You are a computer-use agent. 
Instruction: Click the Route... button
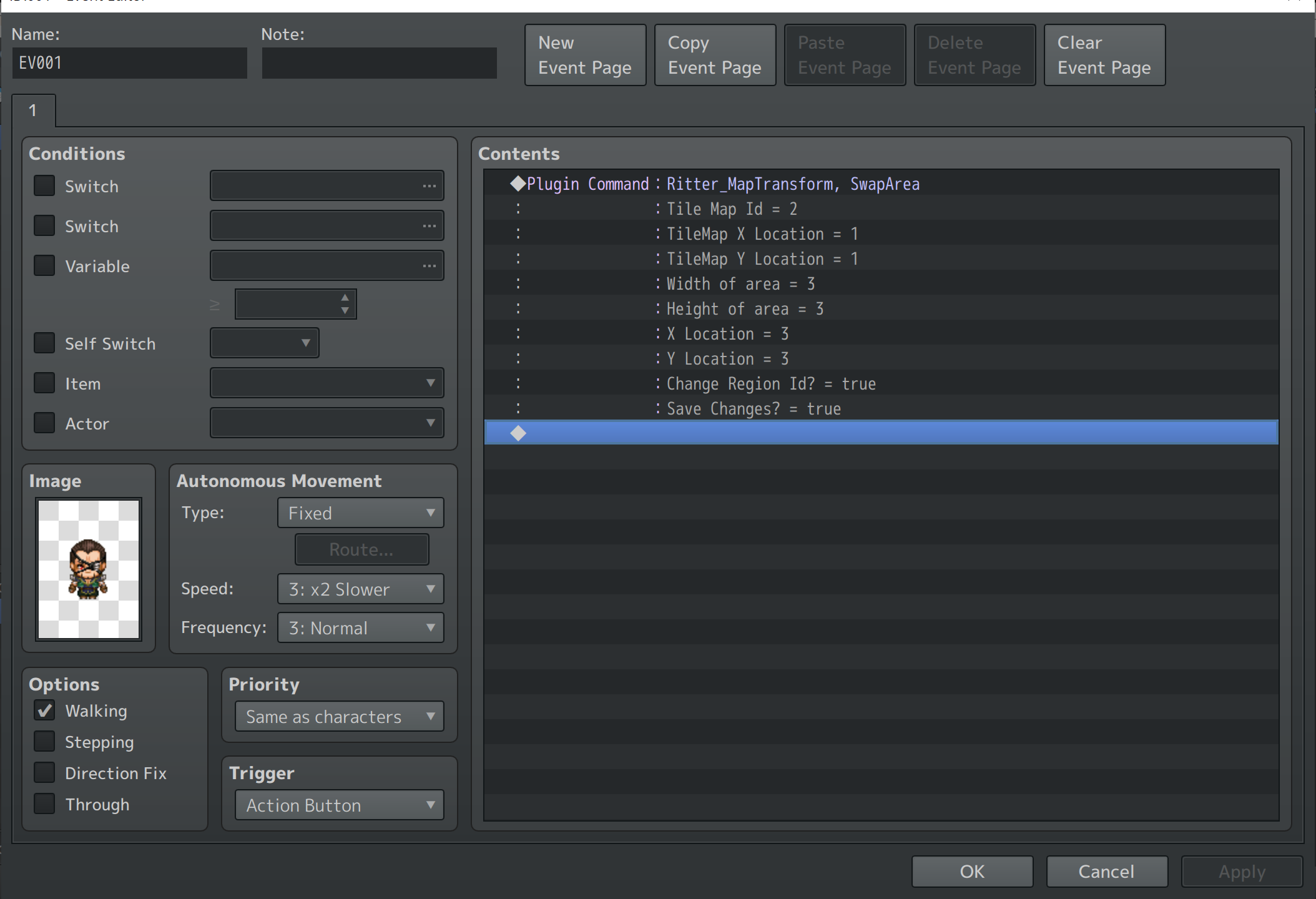(x=361, y=549)
